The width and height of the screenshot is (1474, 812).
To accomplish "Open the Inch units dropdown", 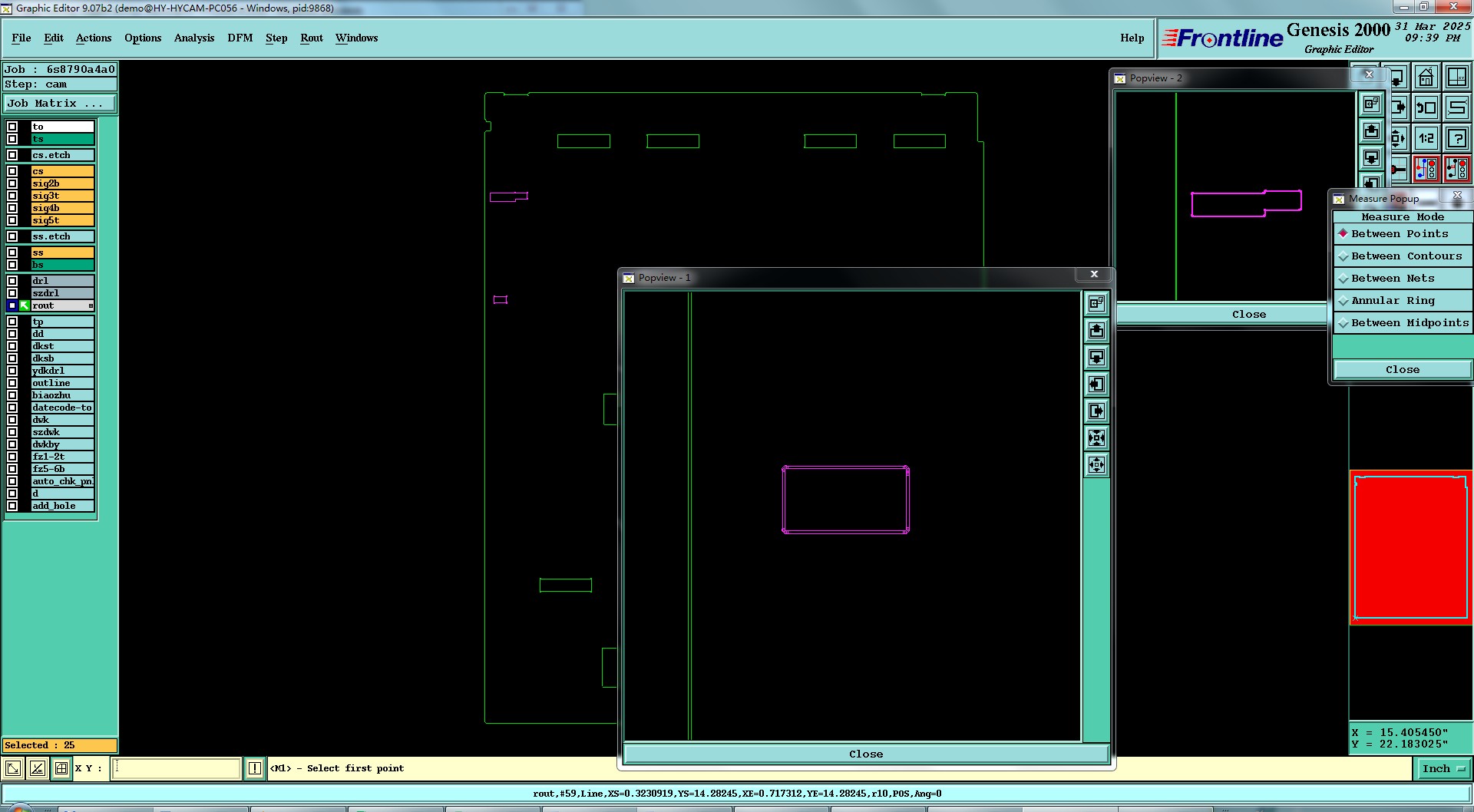I will tap(1443, 768).
